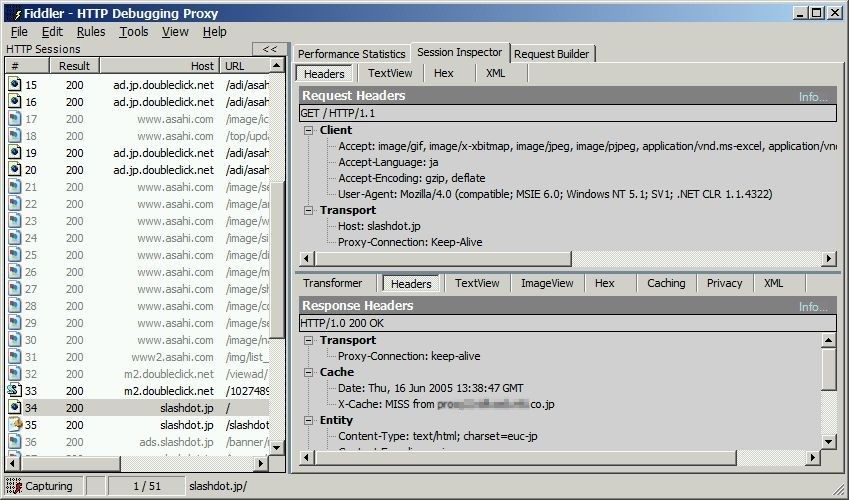
Task: Sort sessions by URL column header
Action: [245, 66]
